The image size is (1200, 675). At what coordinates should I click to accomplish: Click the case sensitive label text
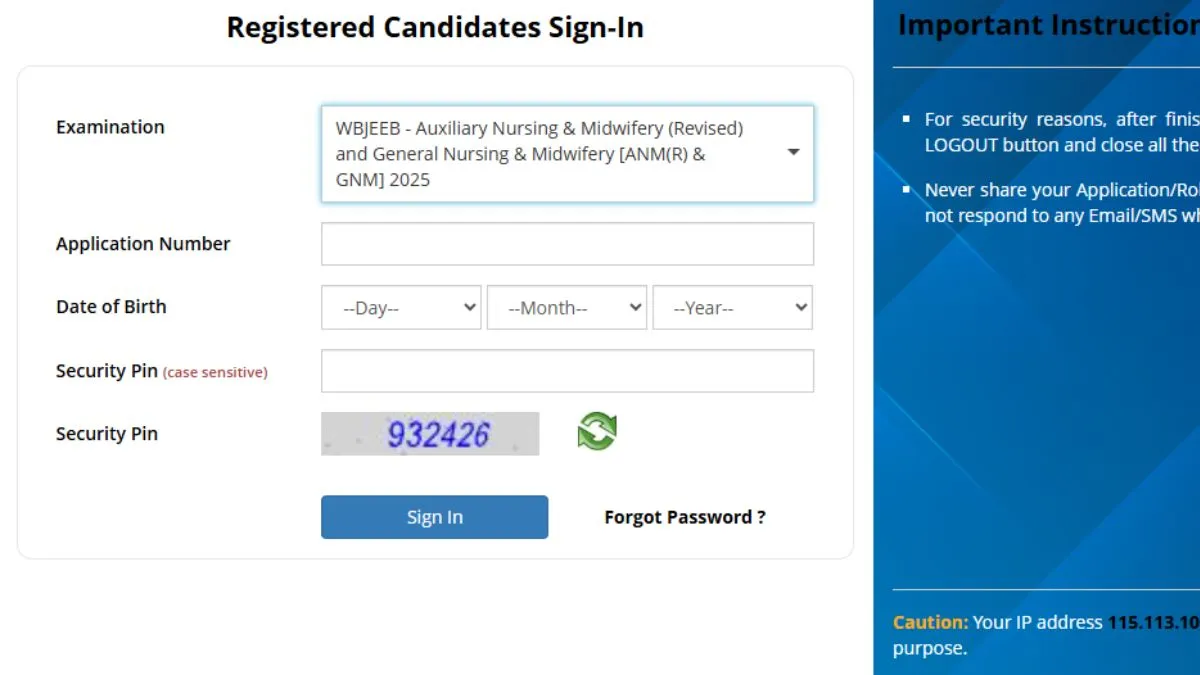point(216,372)
